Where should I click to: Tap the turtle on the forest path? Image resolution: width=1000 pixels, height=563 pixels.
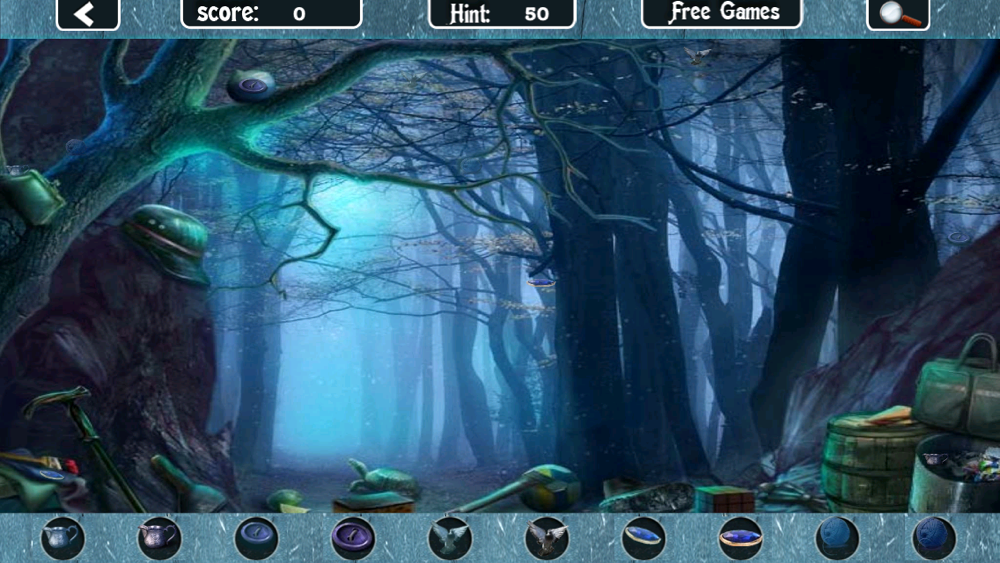pos(383,478)
